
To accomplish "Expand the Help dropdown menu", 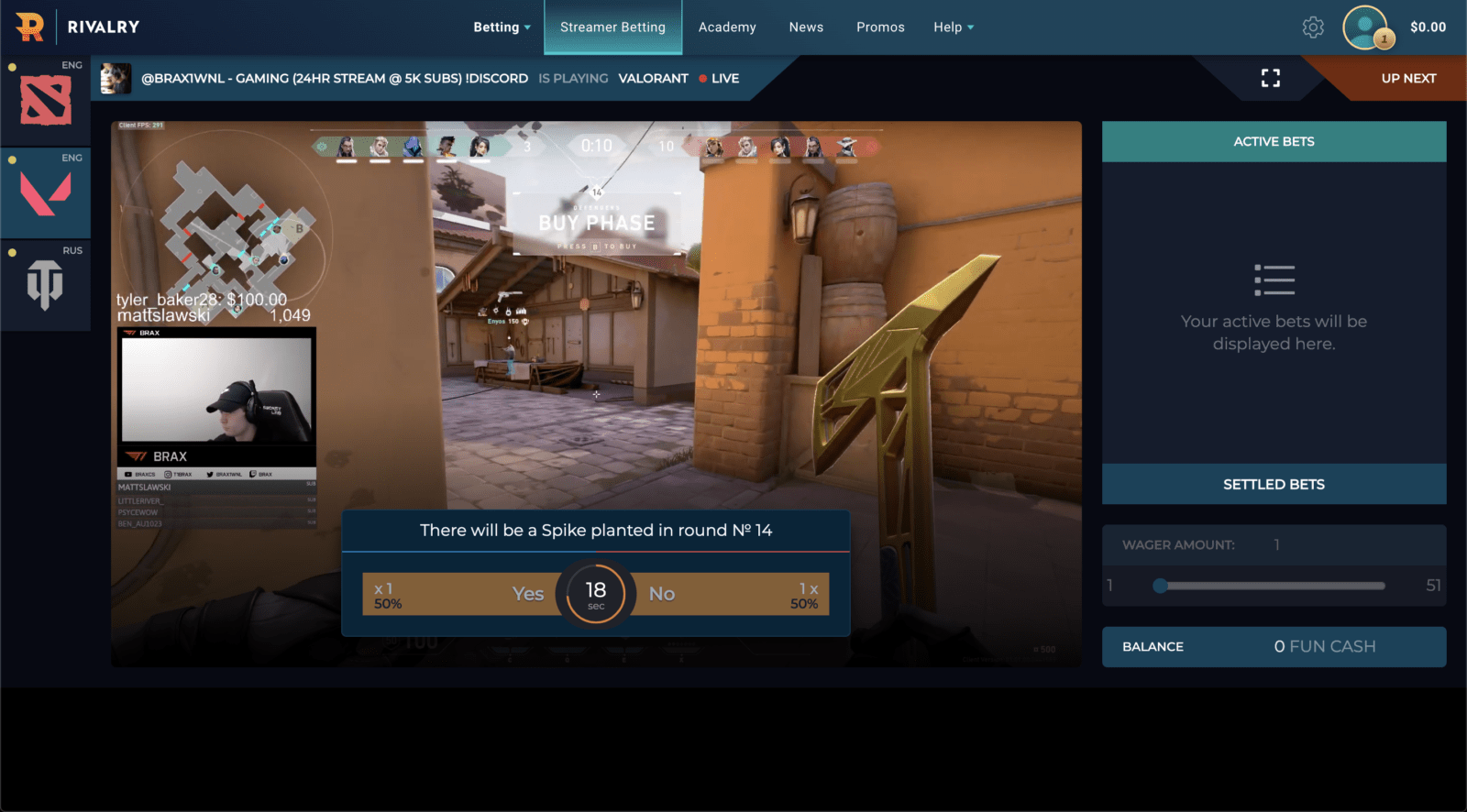I will [x=954, y=27].
